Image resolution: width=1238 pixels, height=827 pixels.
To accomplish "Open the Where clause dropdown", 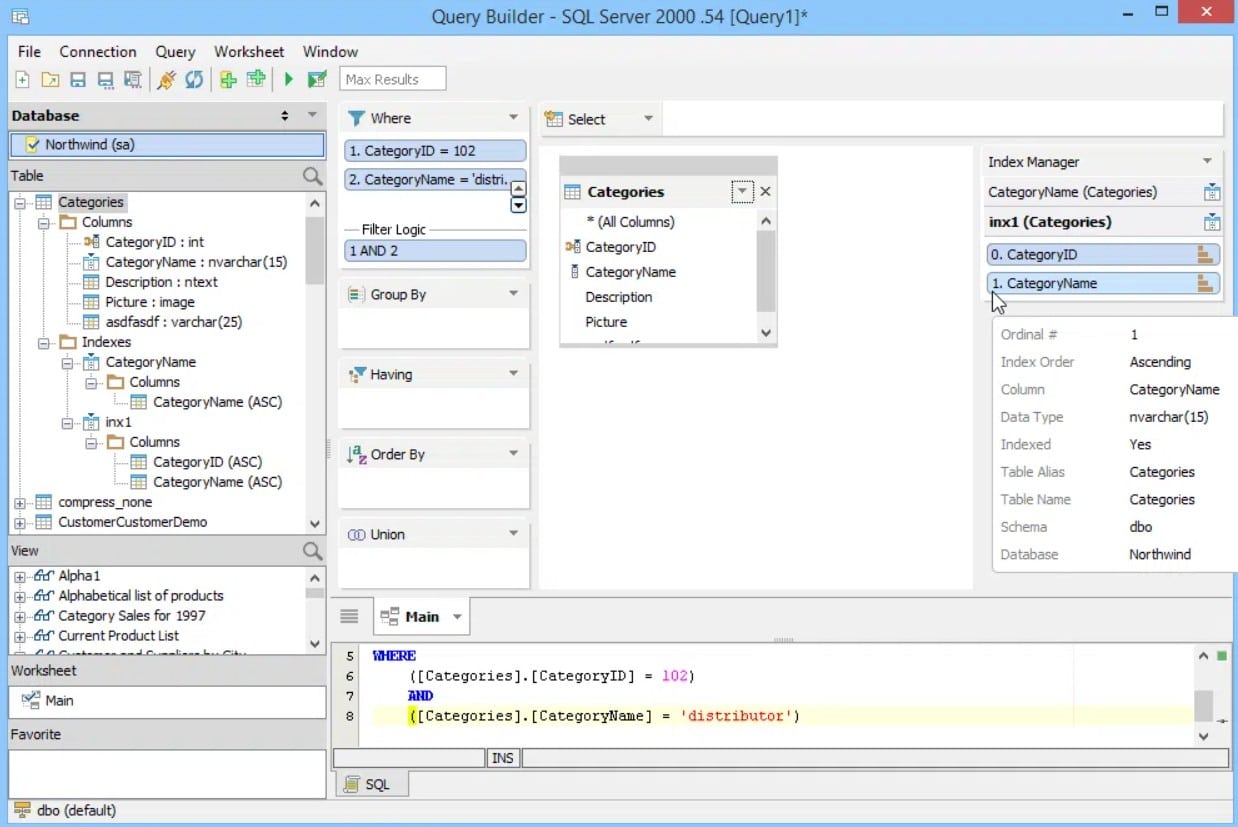I will [513, 117].
